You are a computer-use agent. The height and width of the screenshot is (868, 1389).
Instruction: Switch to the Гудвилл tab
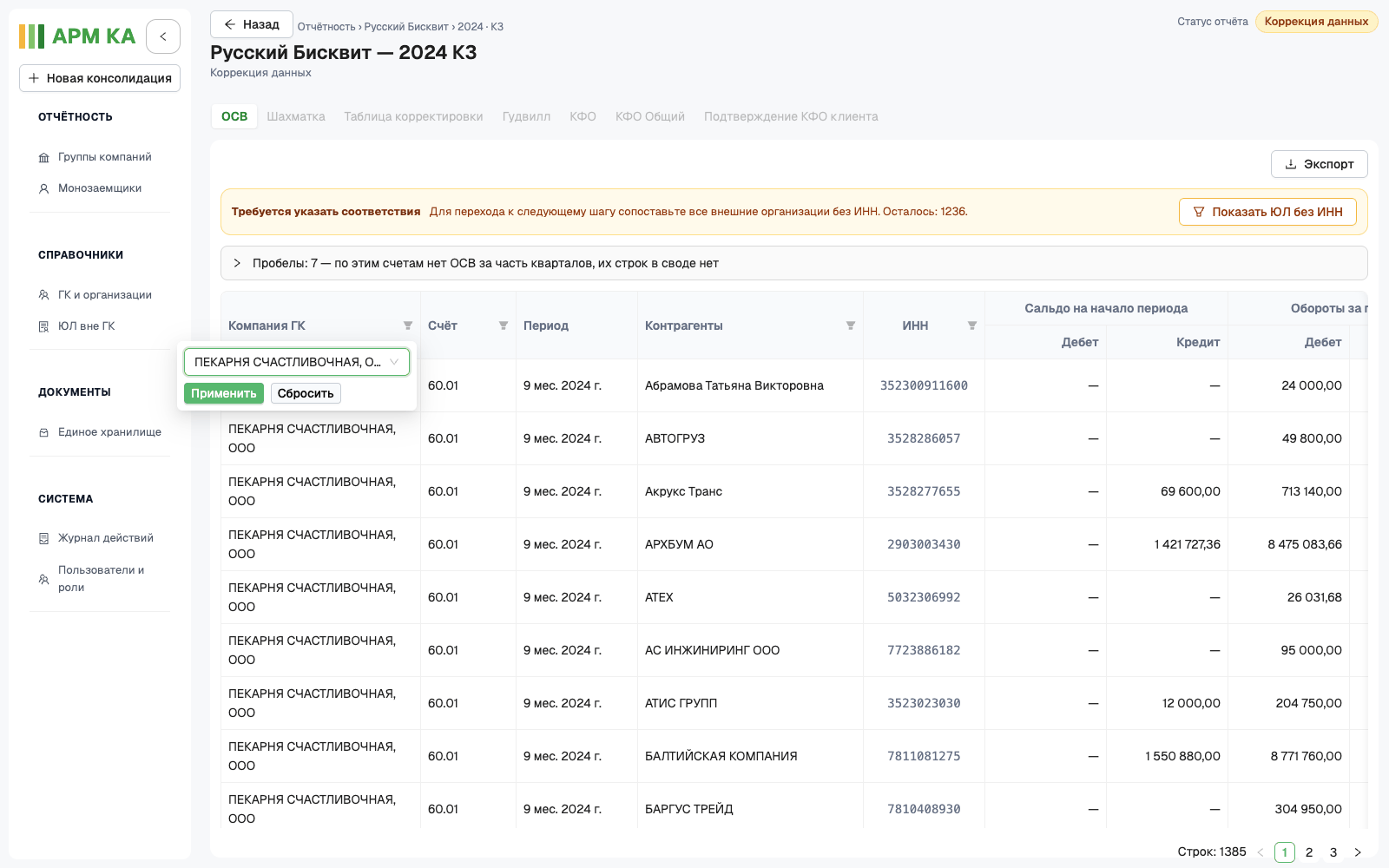coord(526,116)
